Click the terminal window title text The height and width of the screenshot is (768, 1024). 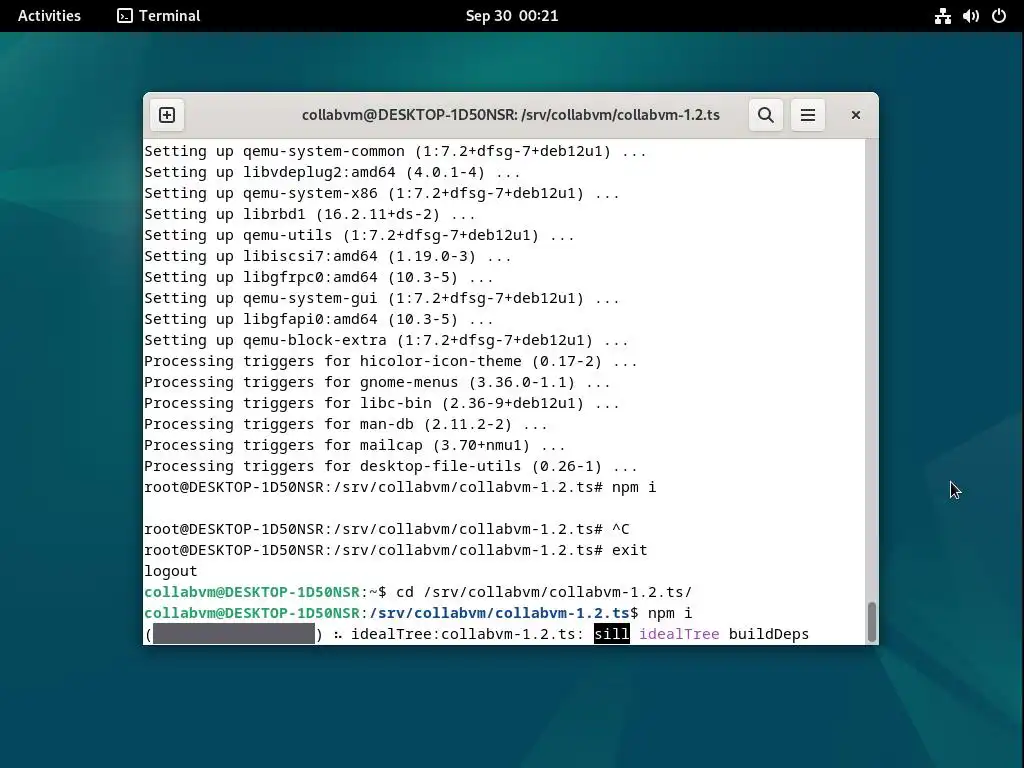(511, 115)
